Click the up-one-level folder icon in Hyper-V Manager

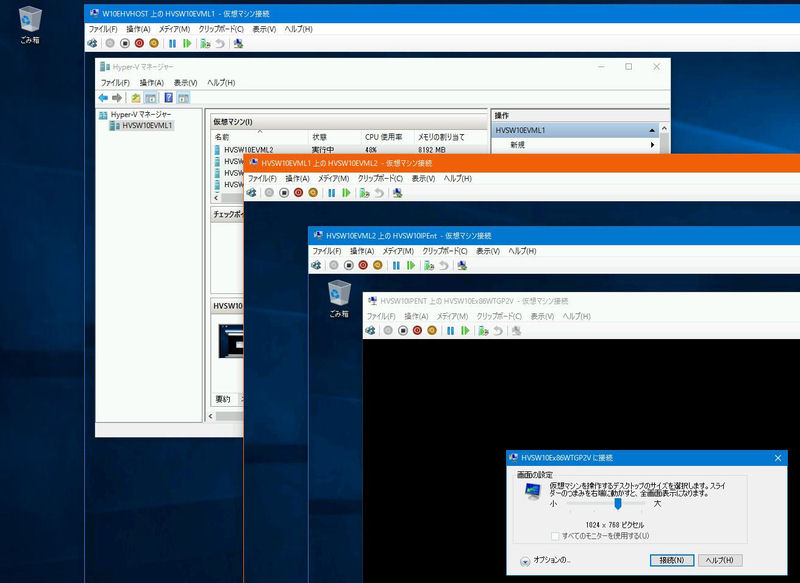point(136,97)
